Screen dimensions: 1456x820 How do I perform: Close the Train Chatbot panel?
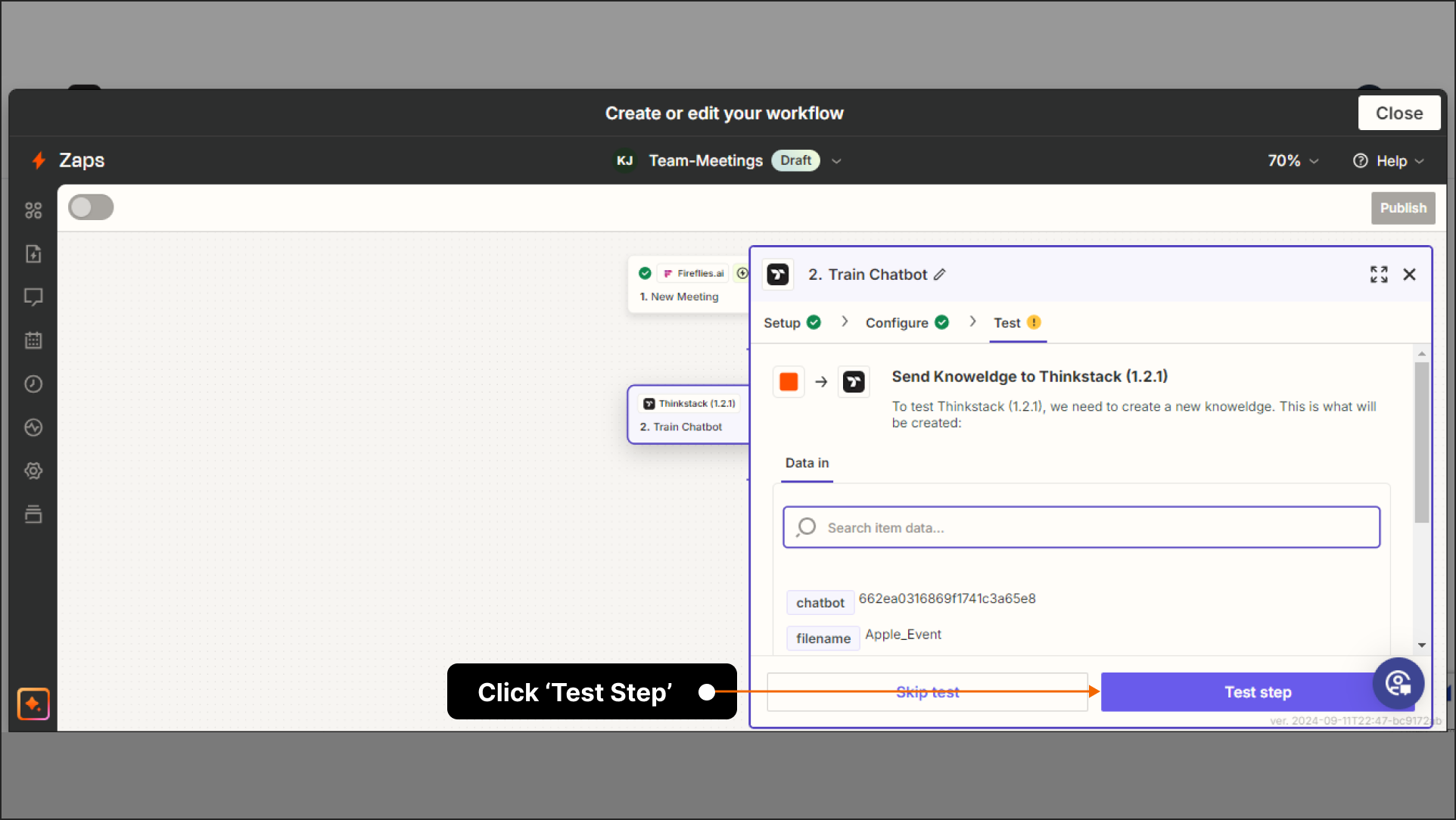[x=1409, y=275]
